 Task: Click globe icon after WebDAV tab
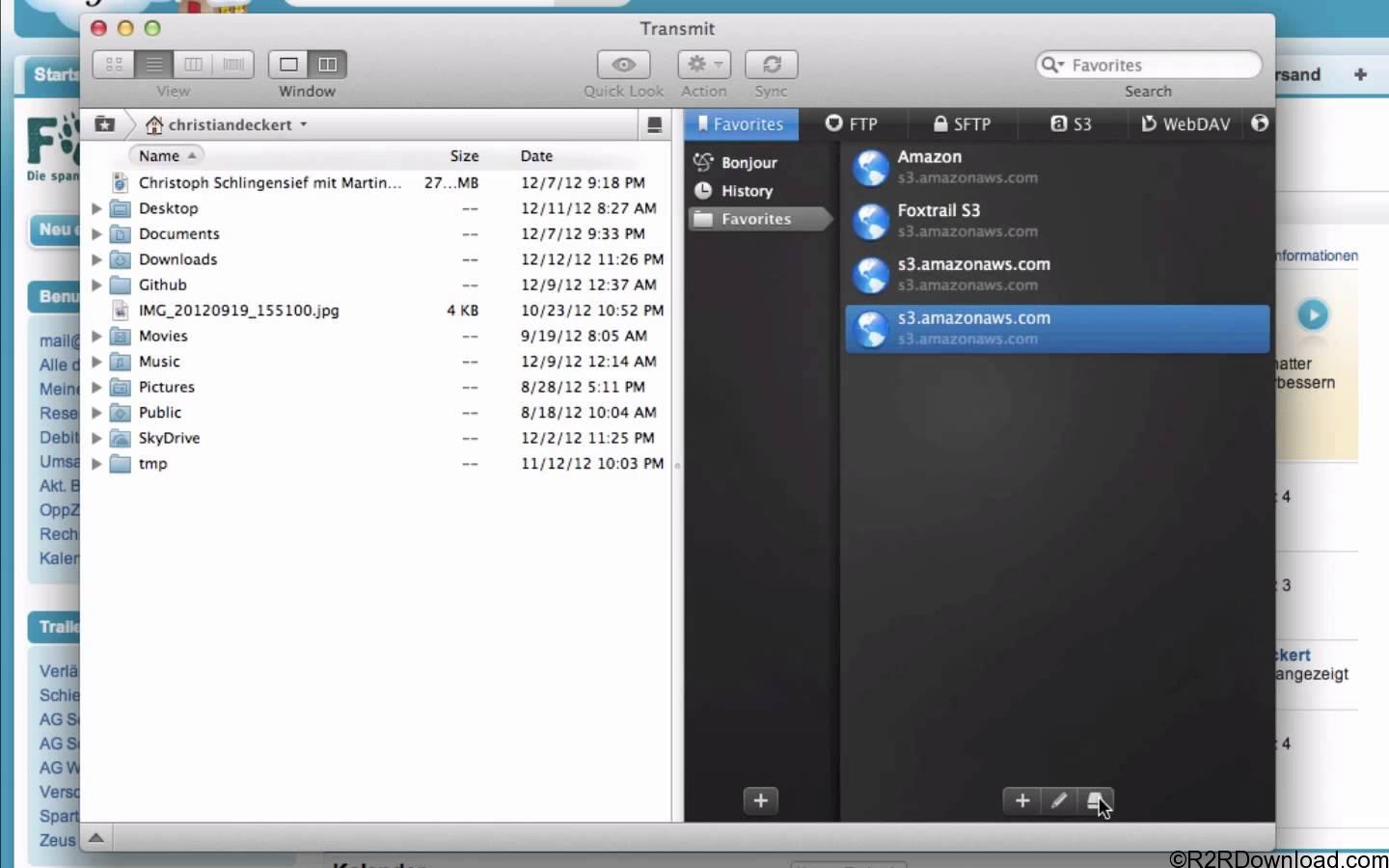[x=1260, y=123]
